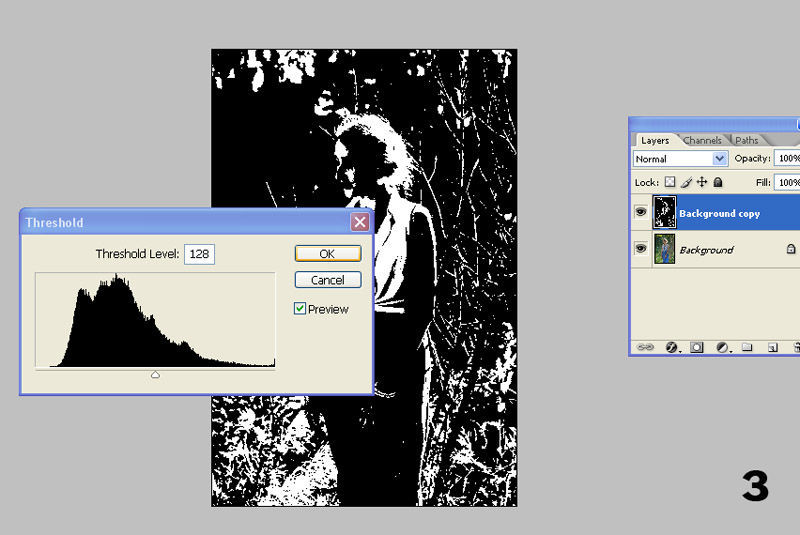Screen dimensions: 800x535
Task: Hide the Background copy layer
Action: tap(640, 213)
